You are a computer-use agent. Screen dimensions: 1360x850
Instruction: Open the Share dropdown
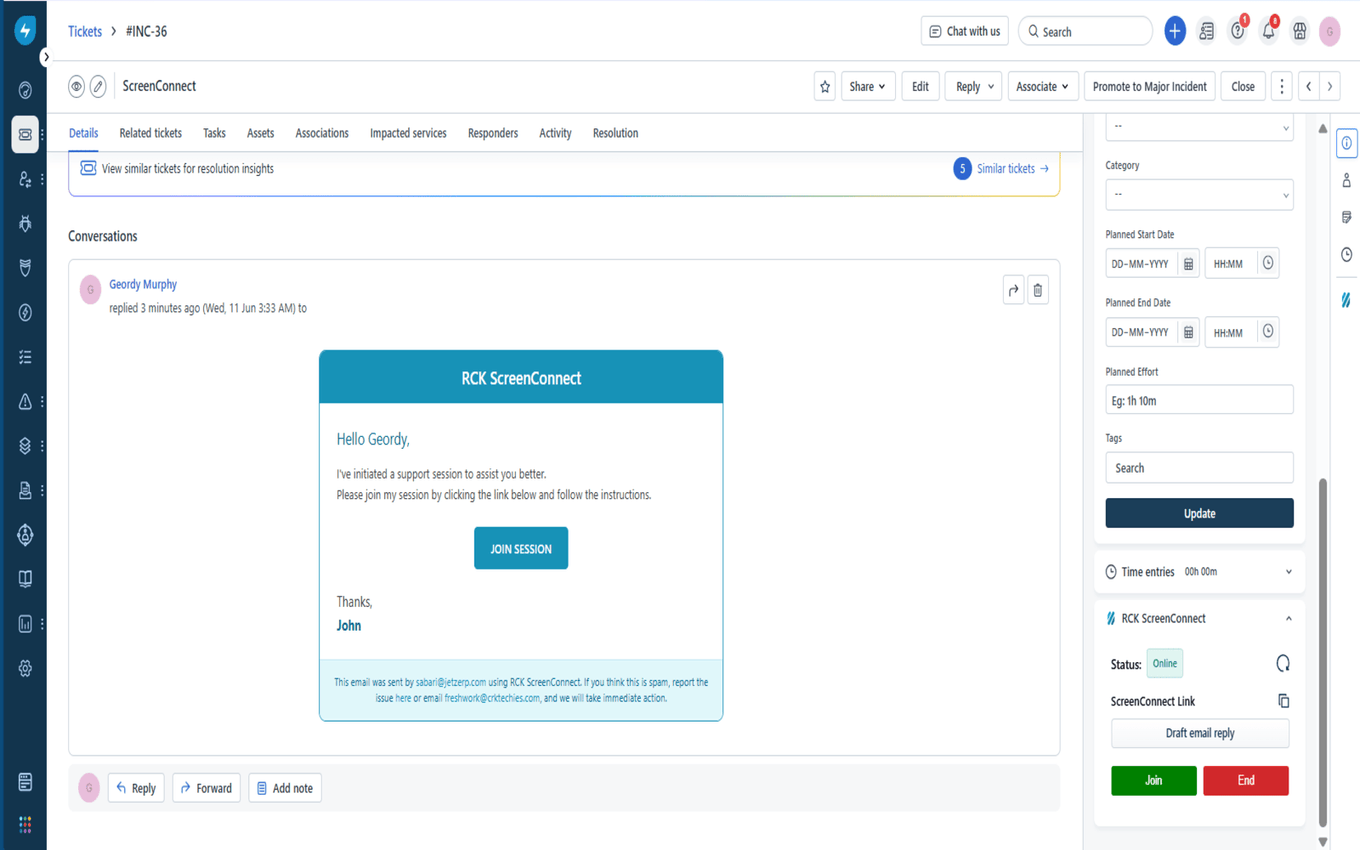[867, 86]
